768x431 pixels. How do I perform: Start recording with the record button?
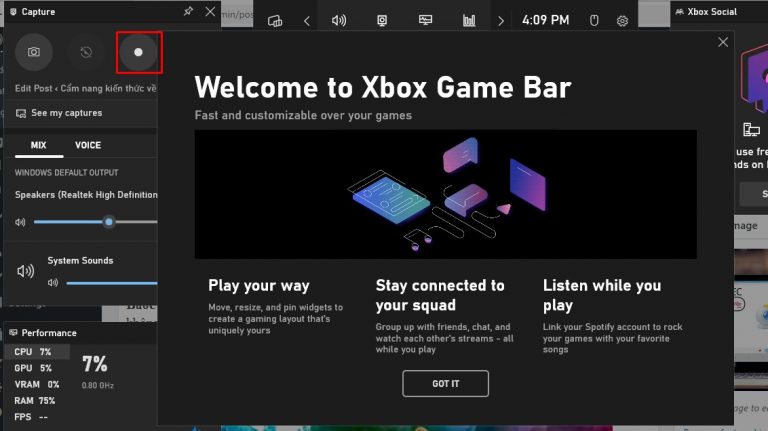click(x=139, y=52)
